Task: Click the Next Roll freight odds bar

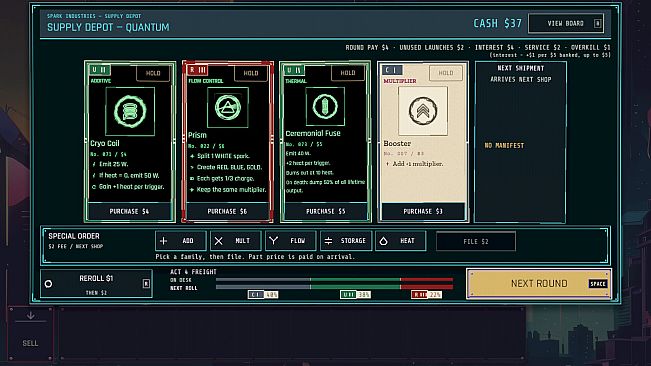Action: pyautogui.click(x=334, y=287)
